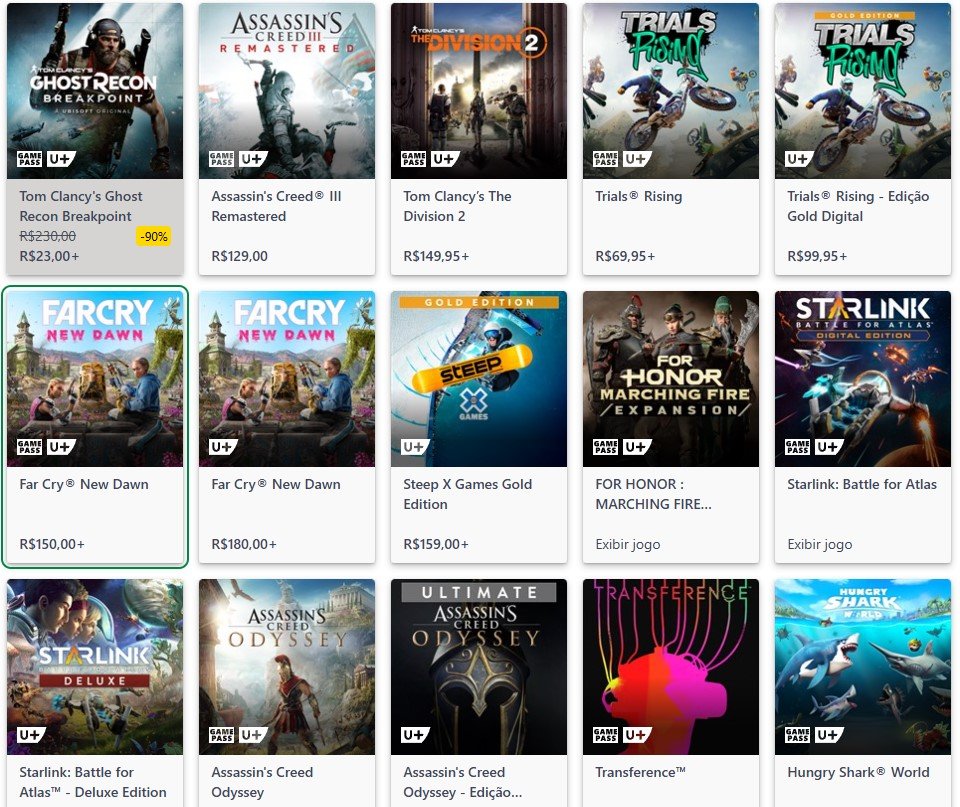
Task: Click title FOR HONOR : MARCHING FIRE...
Action: click(x=653, y=494)
